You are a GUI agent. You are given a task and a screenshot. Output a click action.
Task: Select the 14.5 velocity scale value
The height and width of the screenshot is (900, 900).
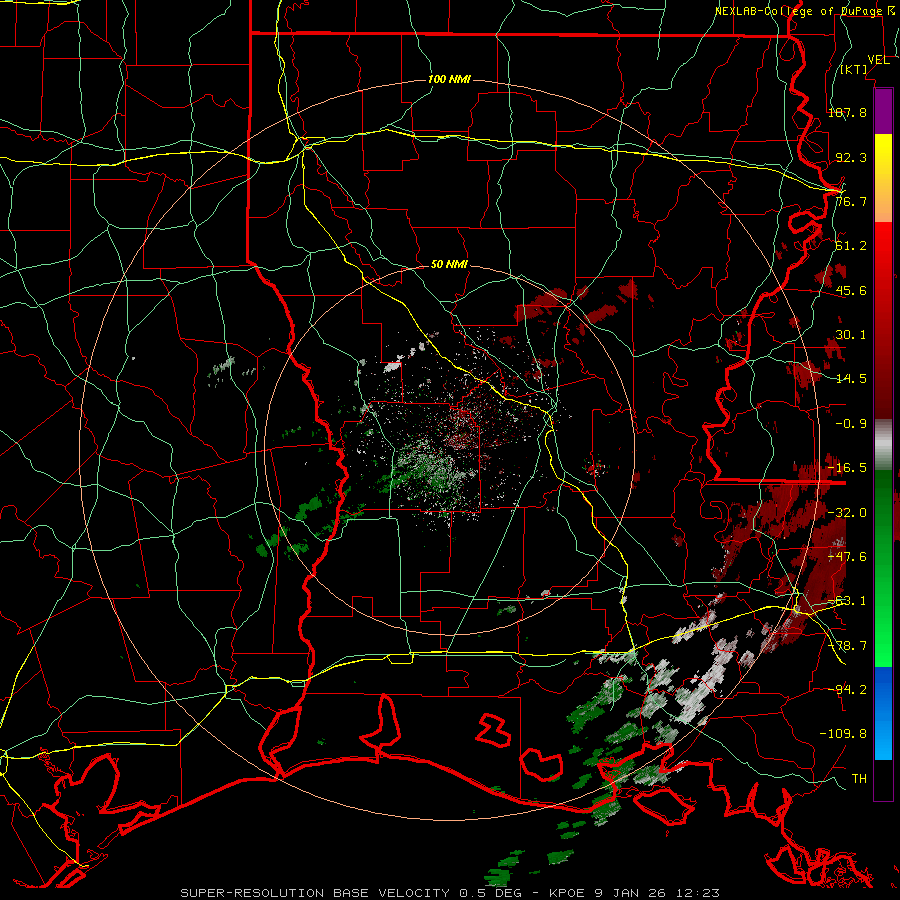851,379
